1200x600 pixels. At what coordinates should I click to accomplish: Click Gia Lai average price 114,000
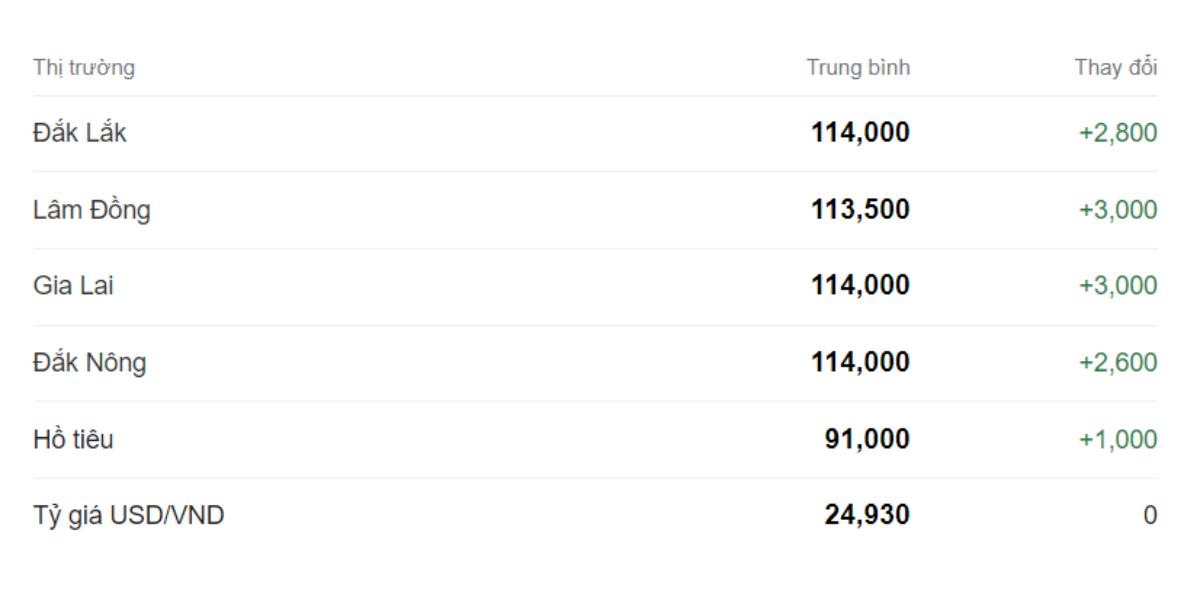coord(860,286)
